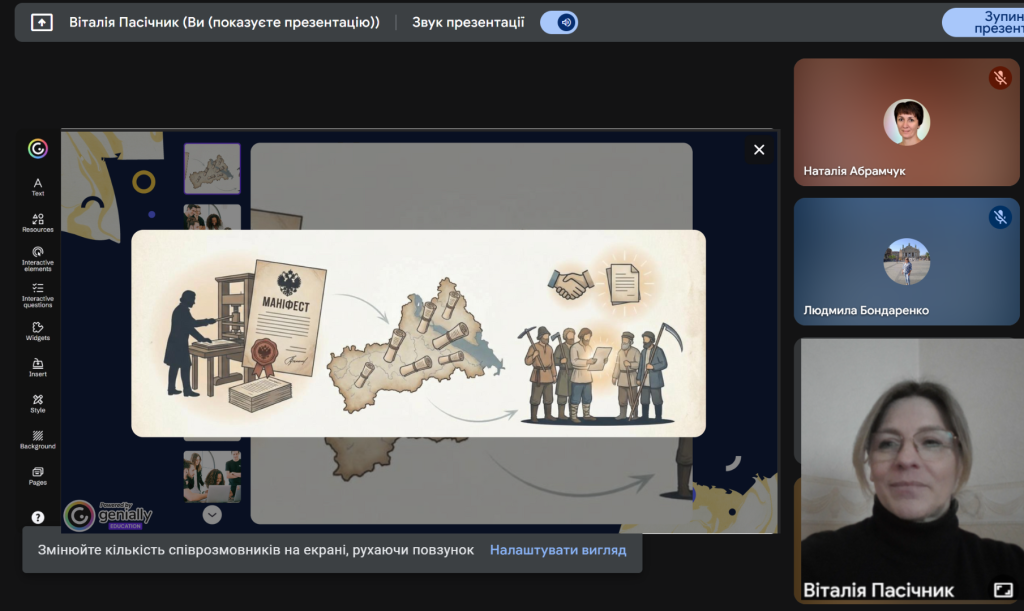This screenshot has width=1024, height=611.
Task: Click the help question mark icon
Action: pos(38,517)
